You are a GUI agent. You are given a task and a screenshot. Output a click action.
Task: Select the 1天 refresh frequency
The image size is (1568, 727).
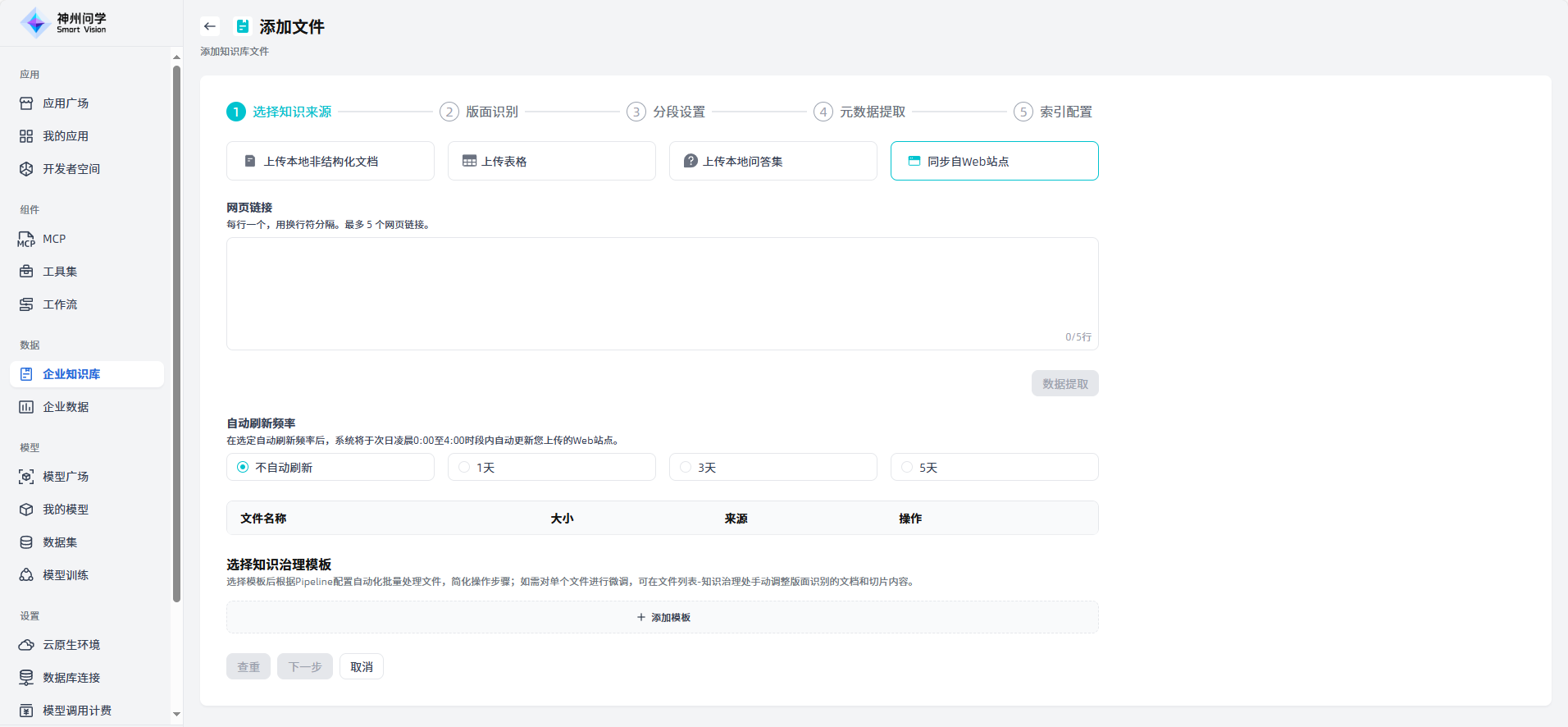pyautogui.click(x=464, y=467)
